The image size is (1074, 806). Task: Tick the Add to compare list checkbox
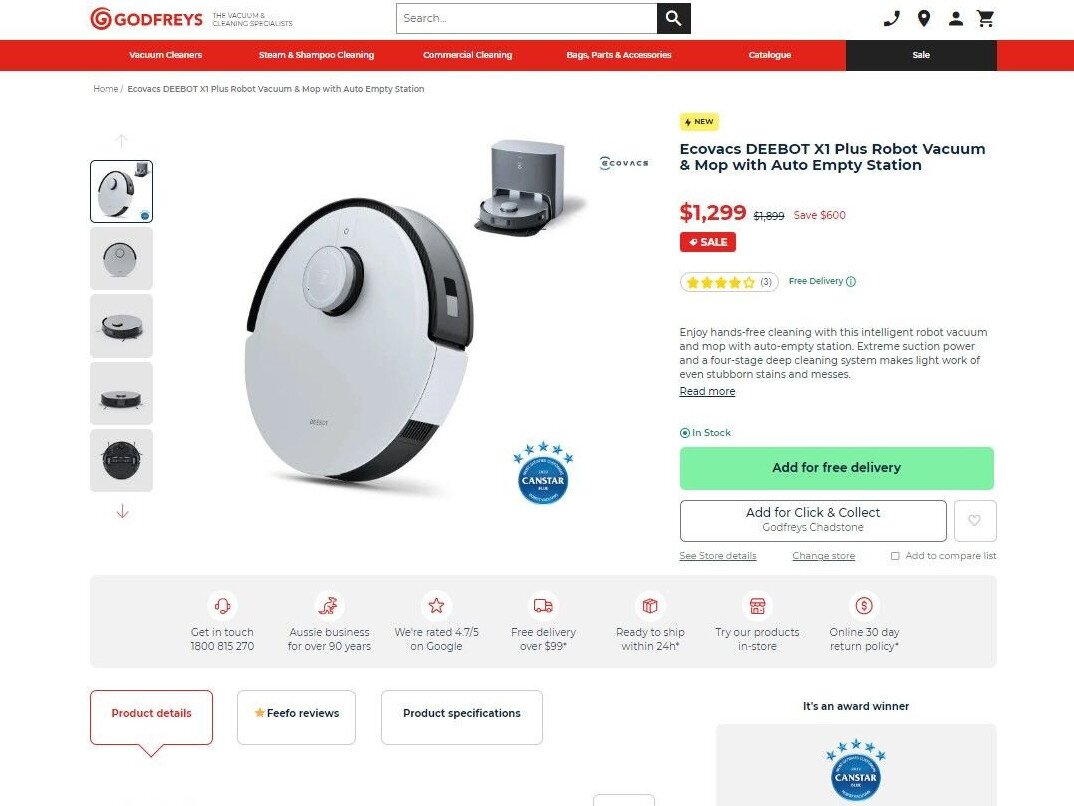pyautogui.click(x=895, y=556)
